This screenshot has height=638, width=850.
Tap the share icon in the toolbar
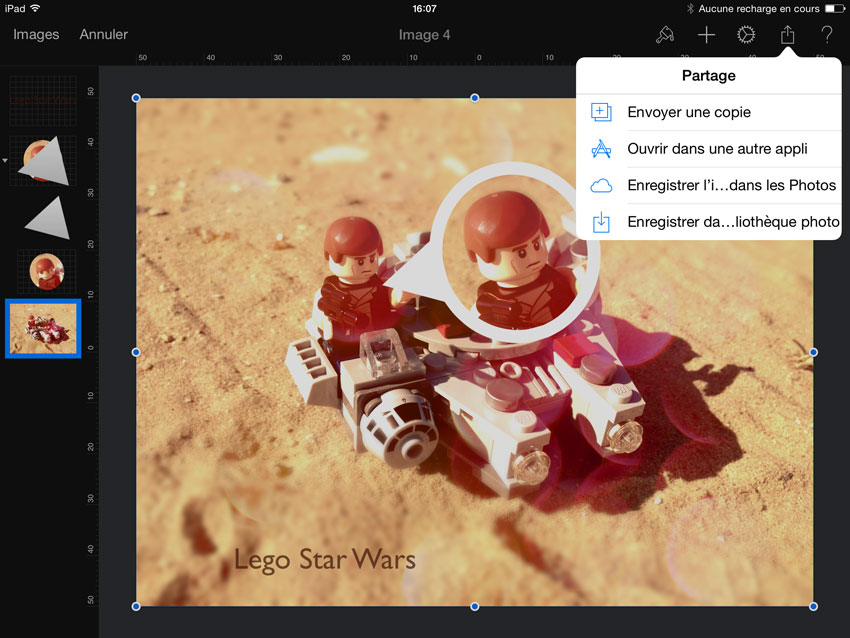point(787,35)
